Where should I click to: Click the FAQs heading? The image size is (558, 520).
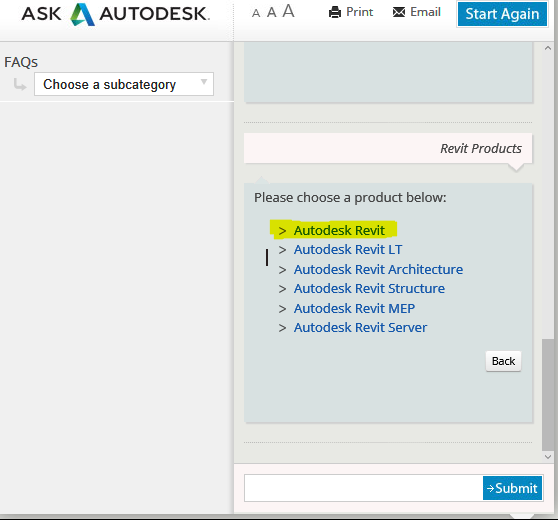coord(21,62)
